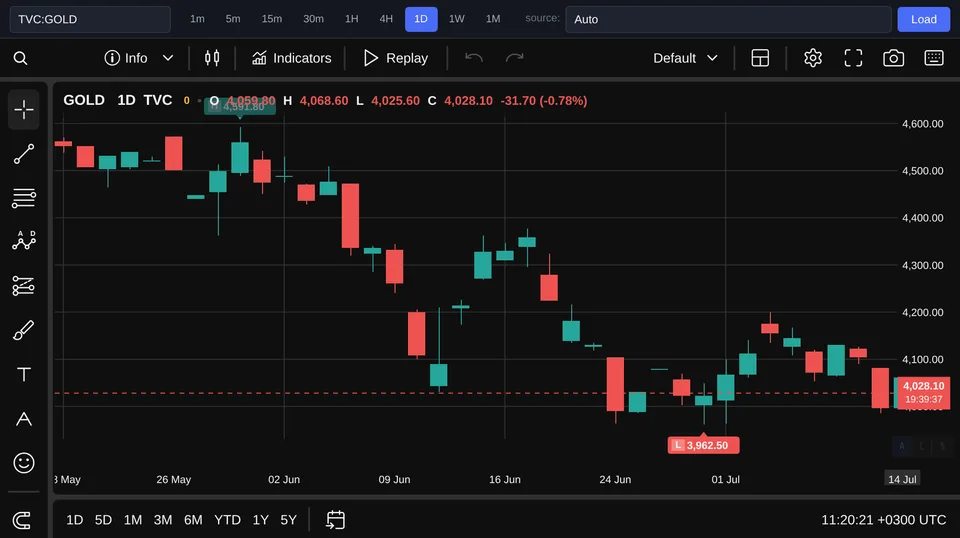
Task: Open the Indicators panel
Action: pyautogui.click(x=291, y=58)
